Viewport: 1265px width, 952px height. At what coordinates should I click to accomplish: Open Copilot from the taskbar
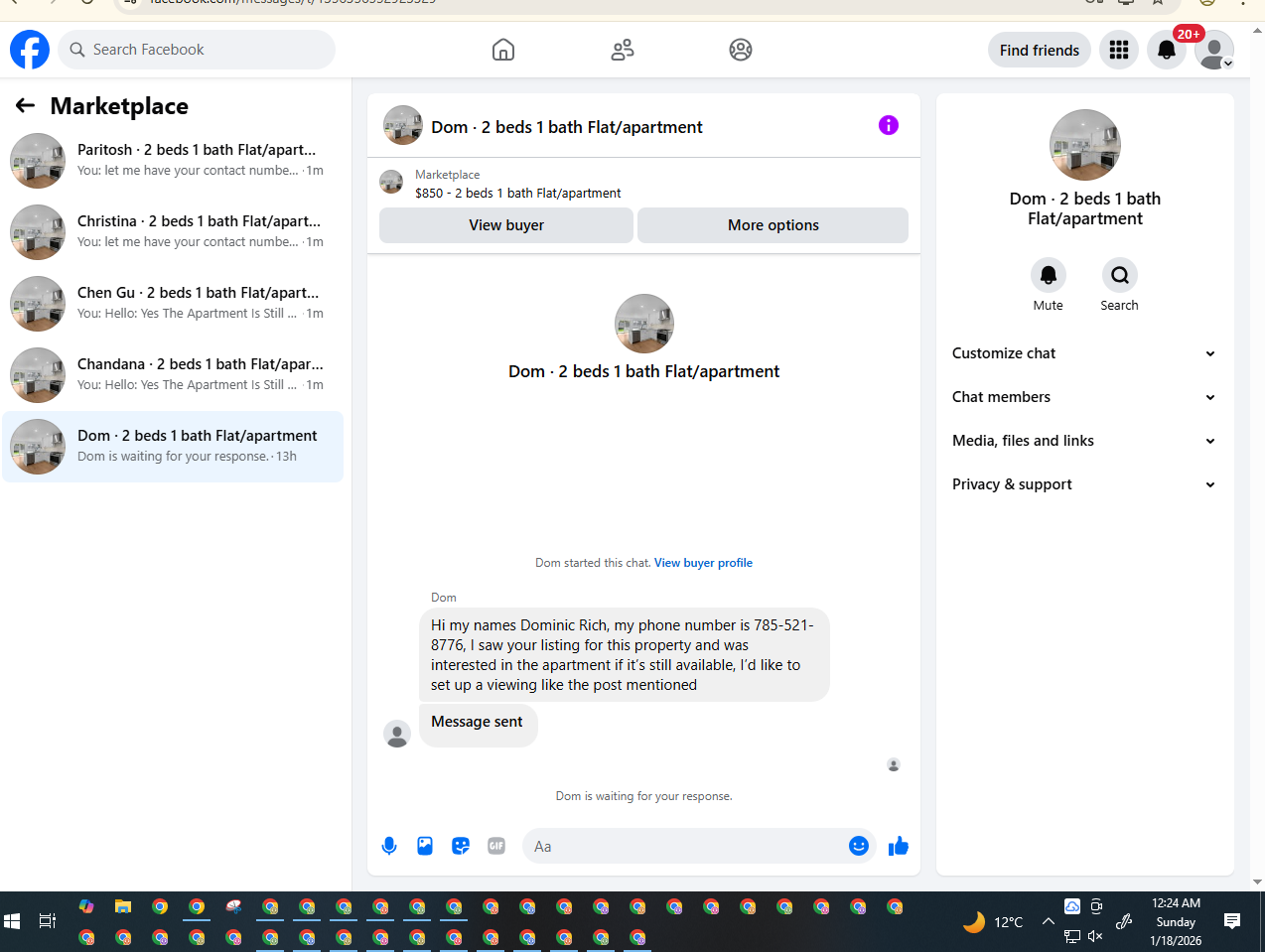(x=86, y=906)
